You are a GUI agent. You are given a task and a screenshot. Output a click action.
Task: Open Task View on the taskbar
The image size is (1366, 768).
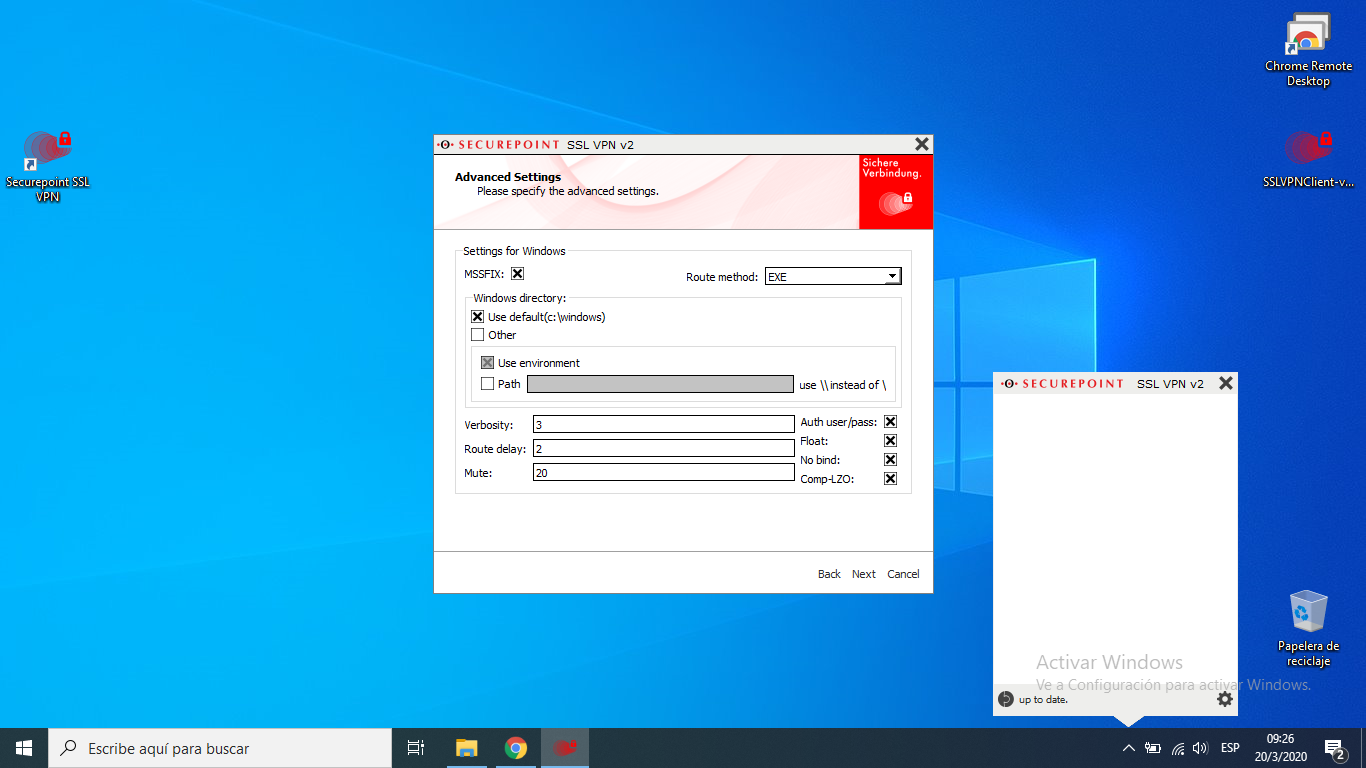click(x=417, y=748)
